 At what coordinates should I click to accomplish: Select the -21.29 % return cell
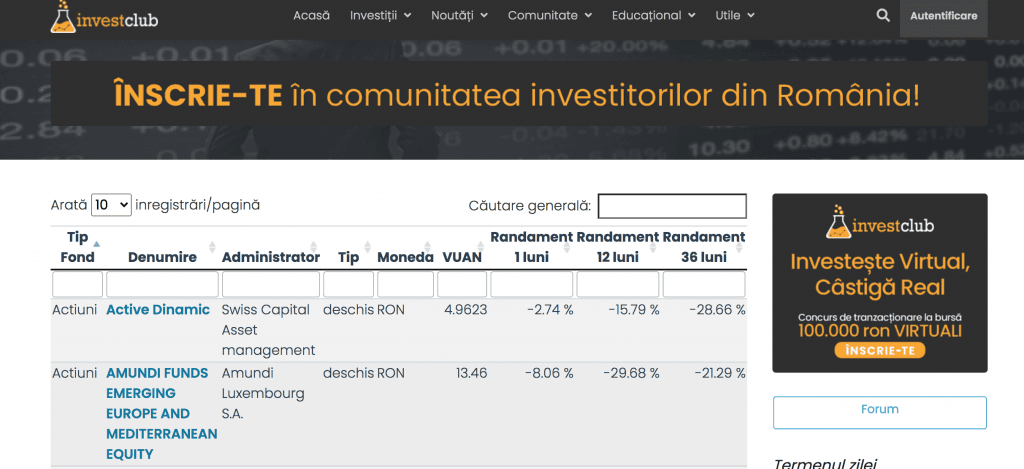coord(720,373)
